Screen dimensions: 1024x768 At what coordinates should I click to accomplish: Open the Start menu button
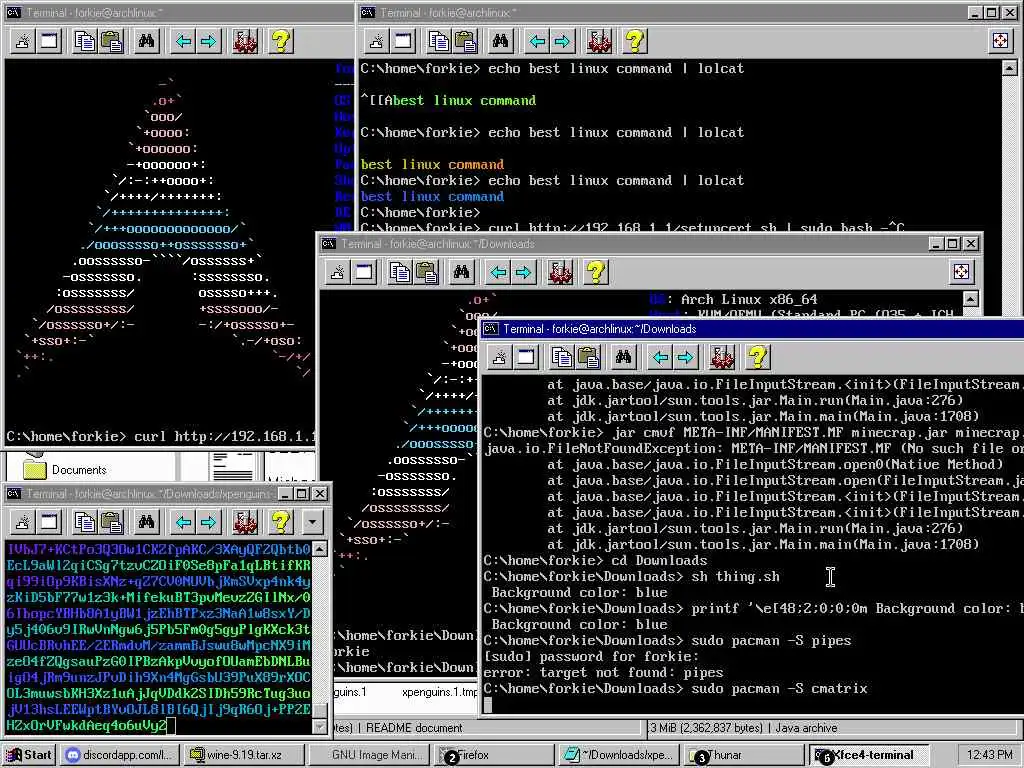coord(28,755)
